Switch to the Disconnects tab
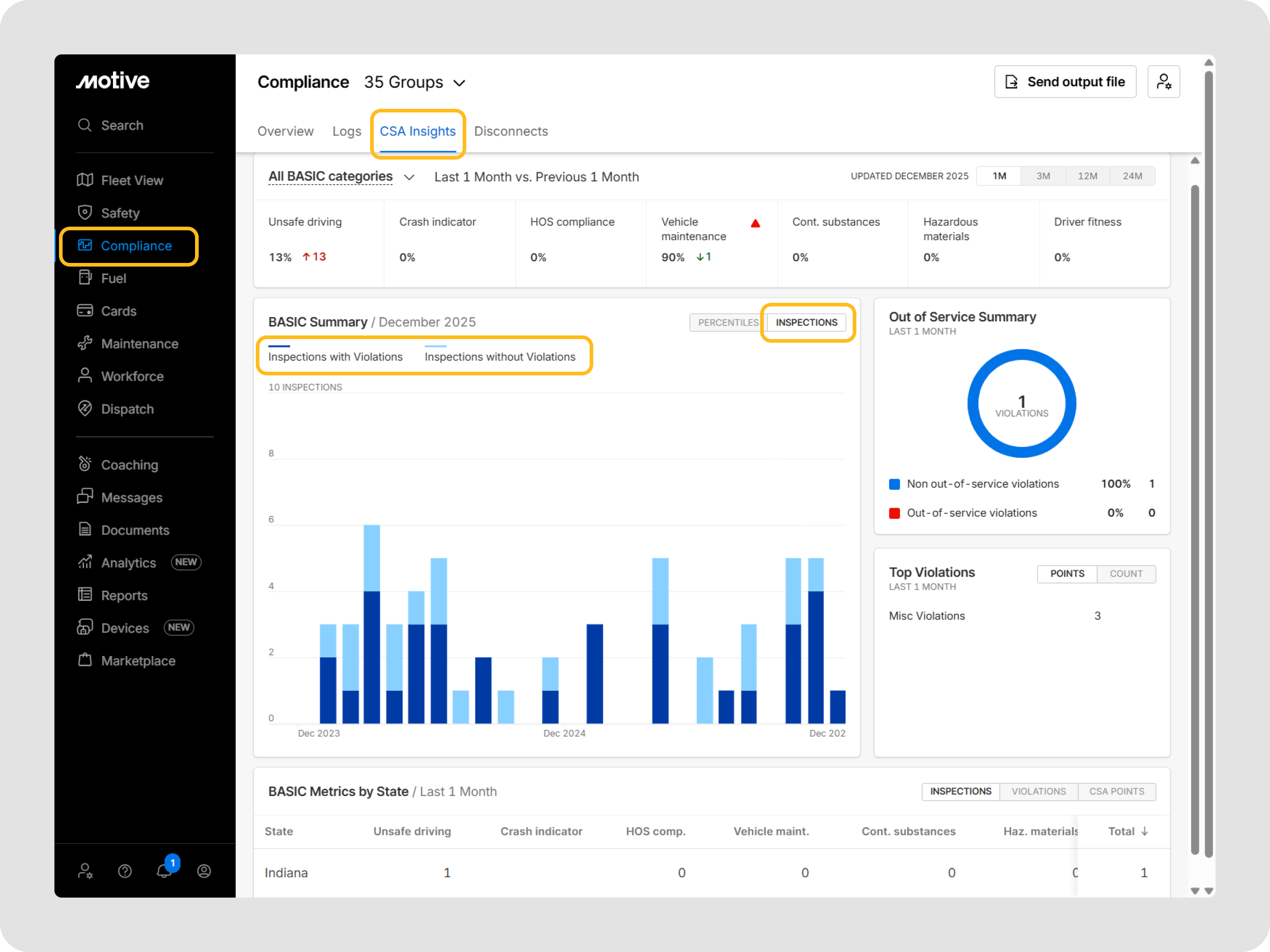The height and width of the screenshot is (952, 1270). (x=510, y=131)
